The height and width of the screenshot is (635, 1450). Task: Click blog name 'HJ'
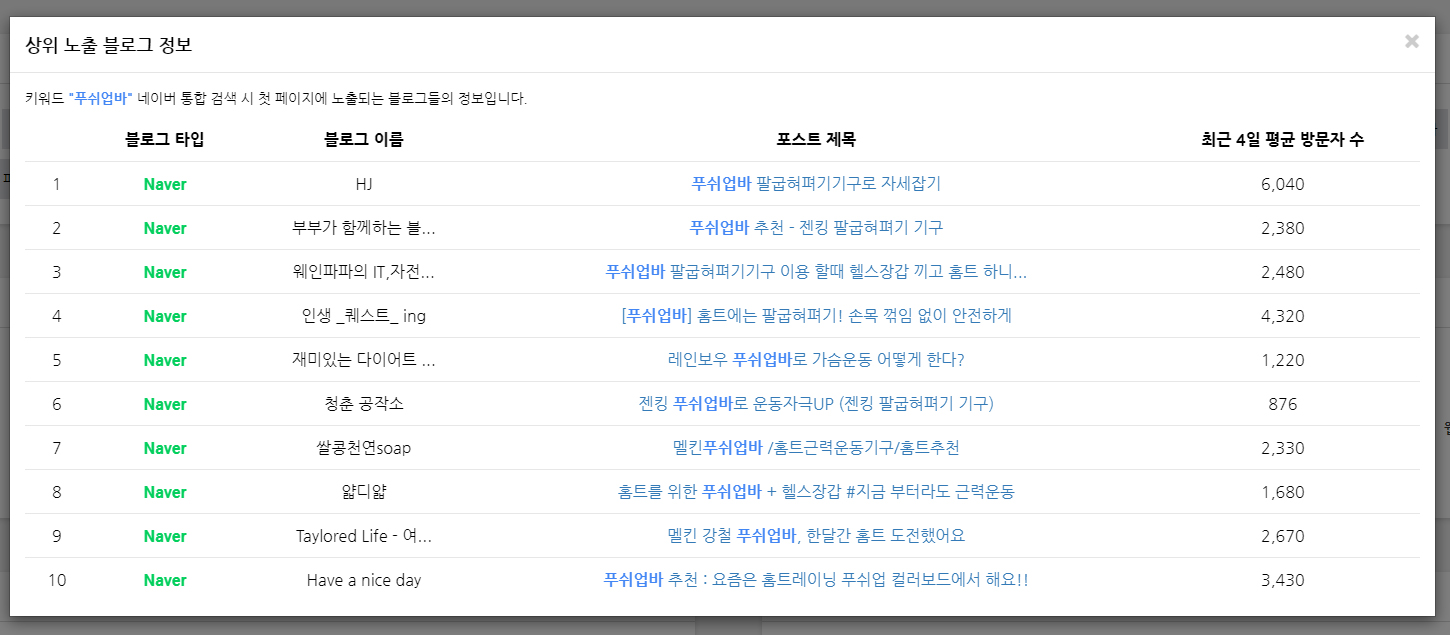[364, 184]
